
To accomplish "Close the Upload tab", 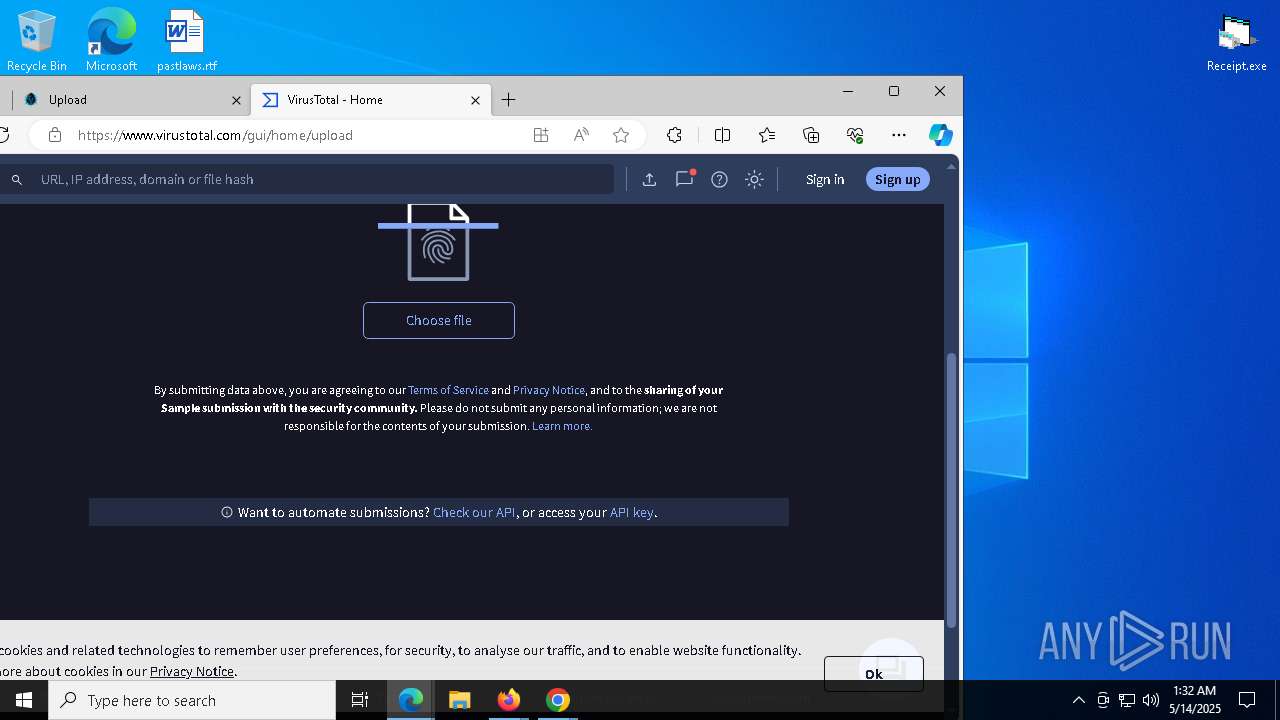I will 237,100.
